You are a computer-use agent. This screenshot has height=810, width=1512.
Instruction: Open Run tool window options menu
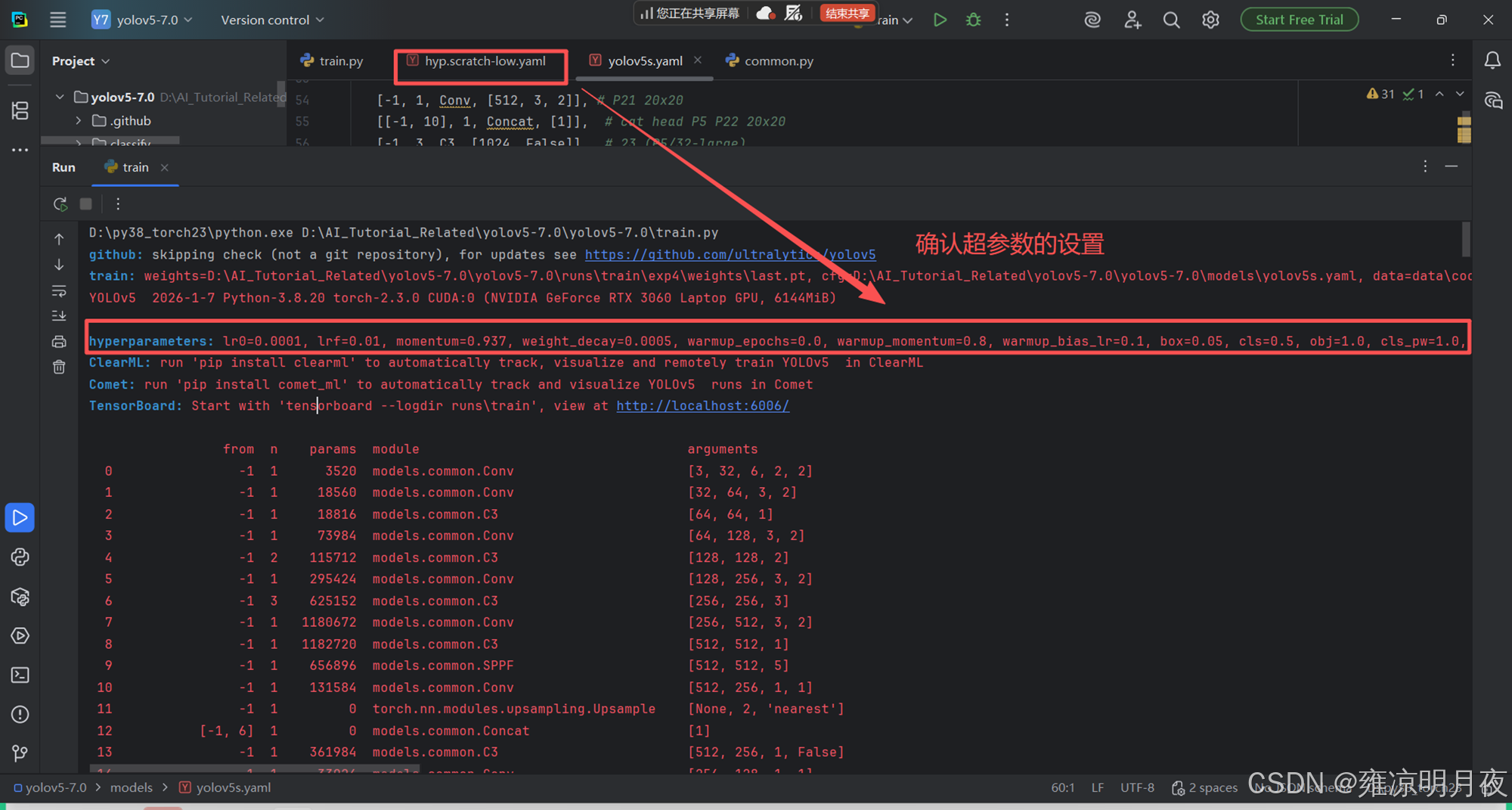(1425, 166)
